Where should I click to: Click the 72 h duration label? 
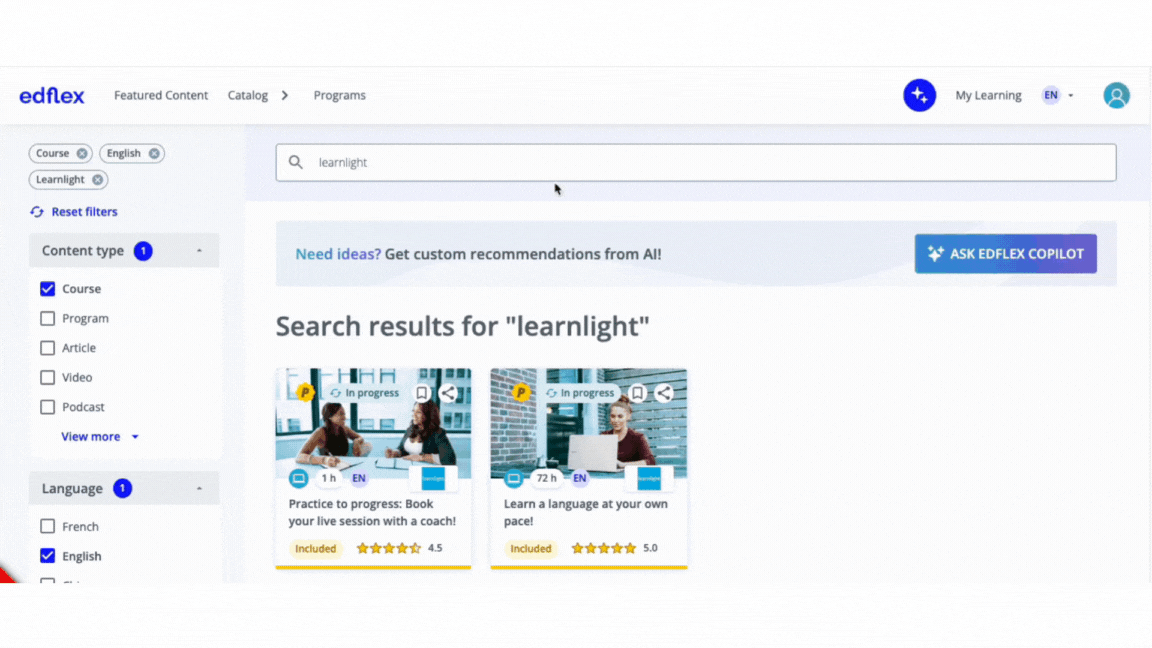546,478
